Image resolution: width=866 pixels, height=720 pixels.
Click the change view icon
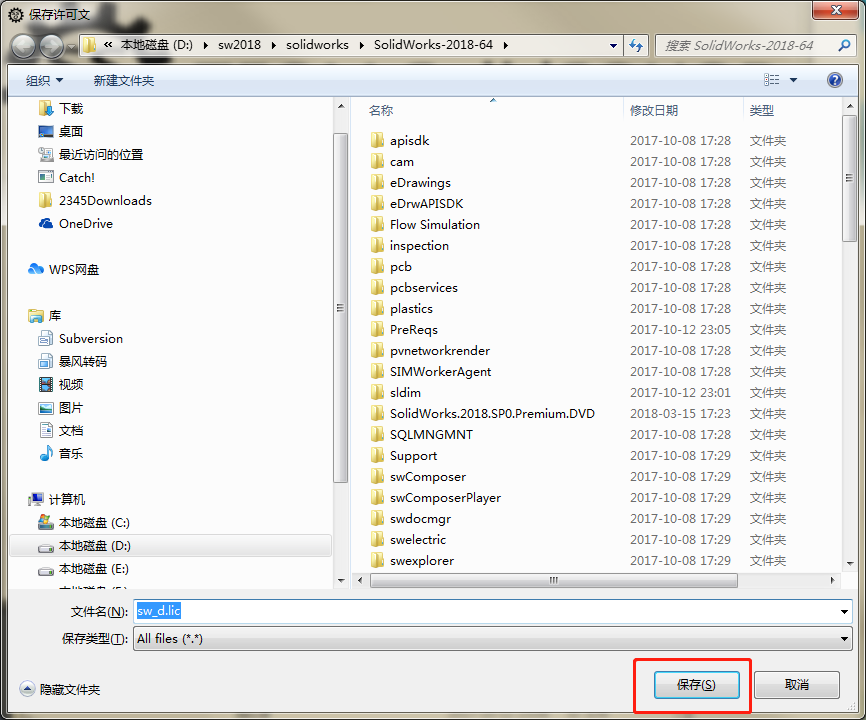(772, 80)
